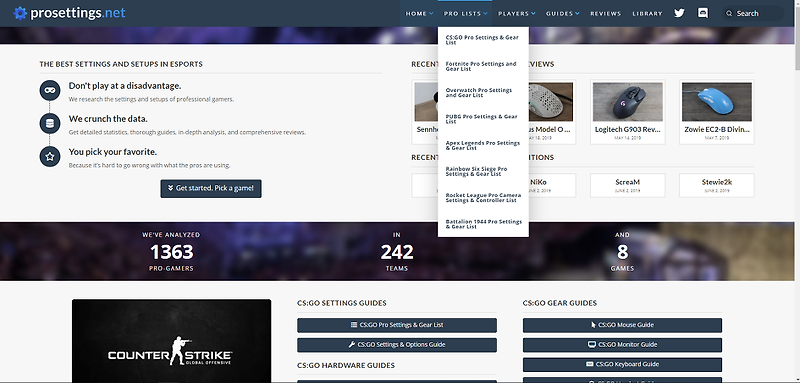The width and height of the screenshot is (800, 383).
Task: Open CS:GO Settings & Options Guide button
Action: coord(396,345)
